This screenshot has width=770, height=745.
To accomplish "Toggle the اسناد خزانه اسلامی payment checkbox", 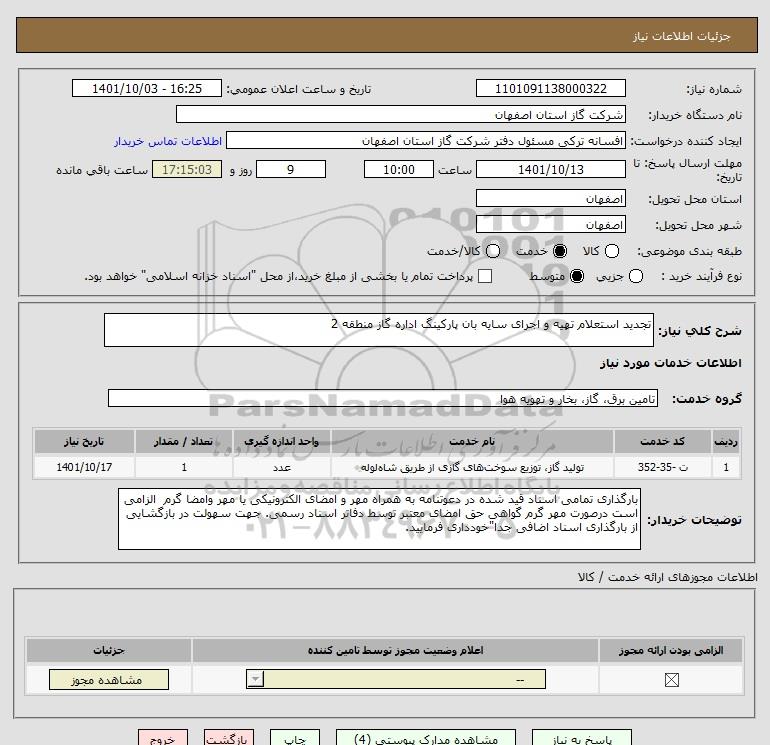I will coord(485,276).
